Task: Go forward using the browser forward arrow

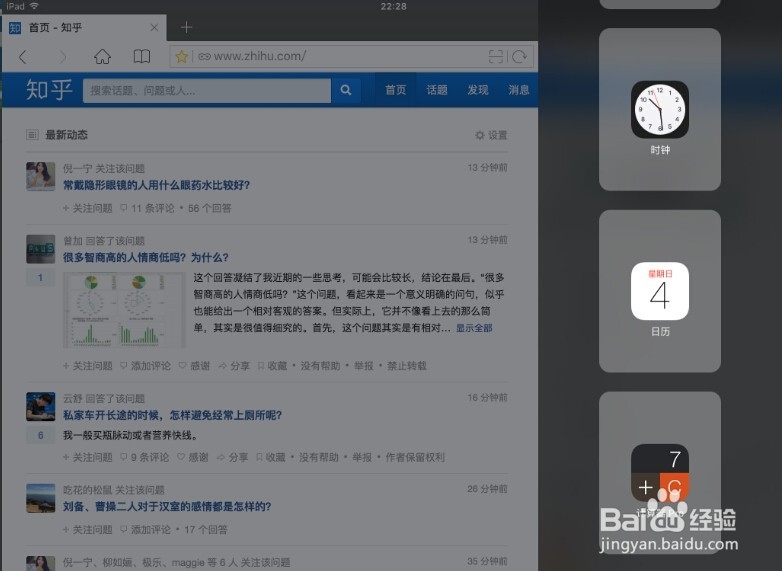Action: [62, 57]
